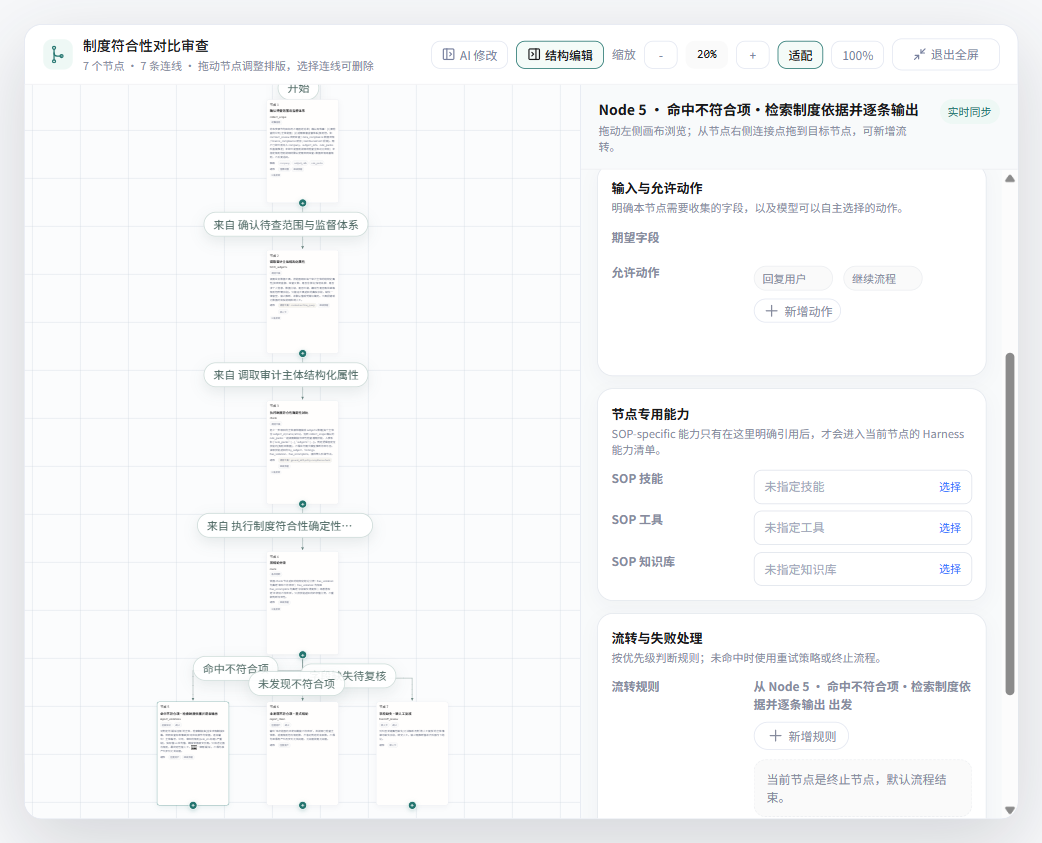Click the 适配 fit-to-view button
The height and width of the screenshot is (843, 1042).
coord(800,55)
